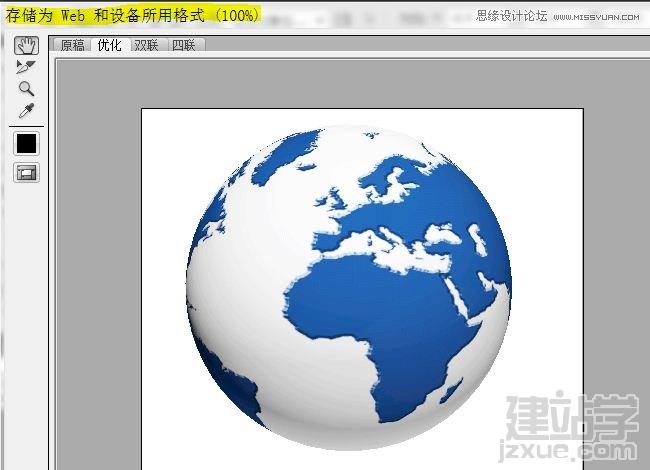Click the globe preview image
This screenshot has height=470, width=650.
pyautogui.click(x=349, y=288)
